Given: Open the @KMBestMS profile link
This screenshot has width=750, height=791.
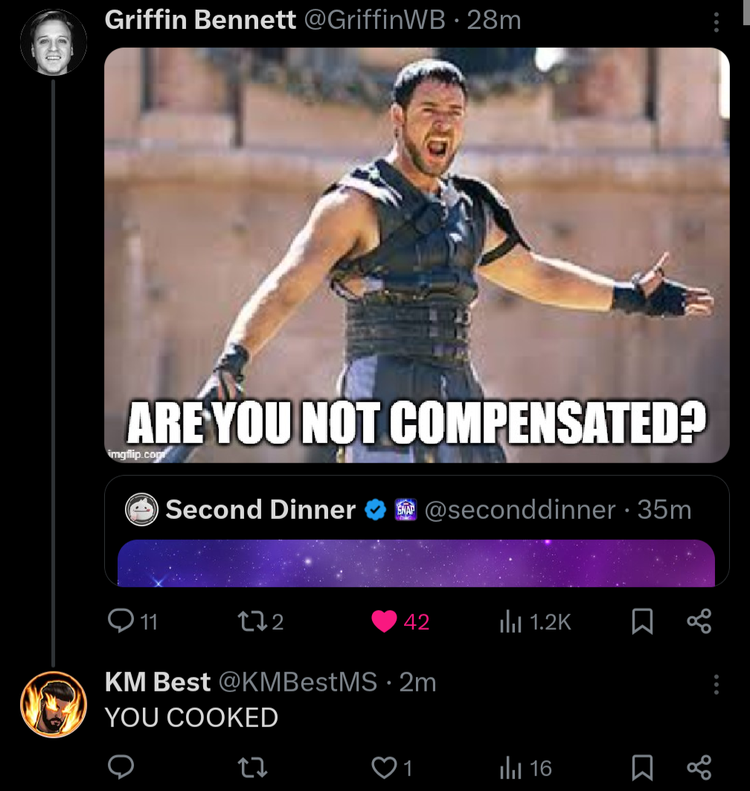Looking at the screenshot, I should 298,682.
